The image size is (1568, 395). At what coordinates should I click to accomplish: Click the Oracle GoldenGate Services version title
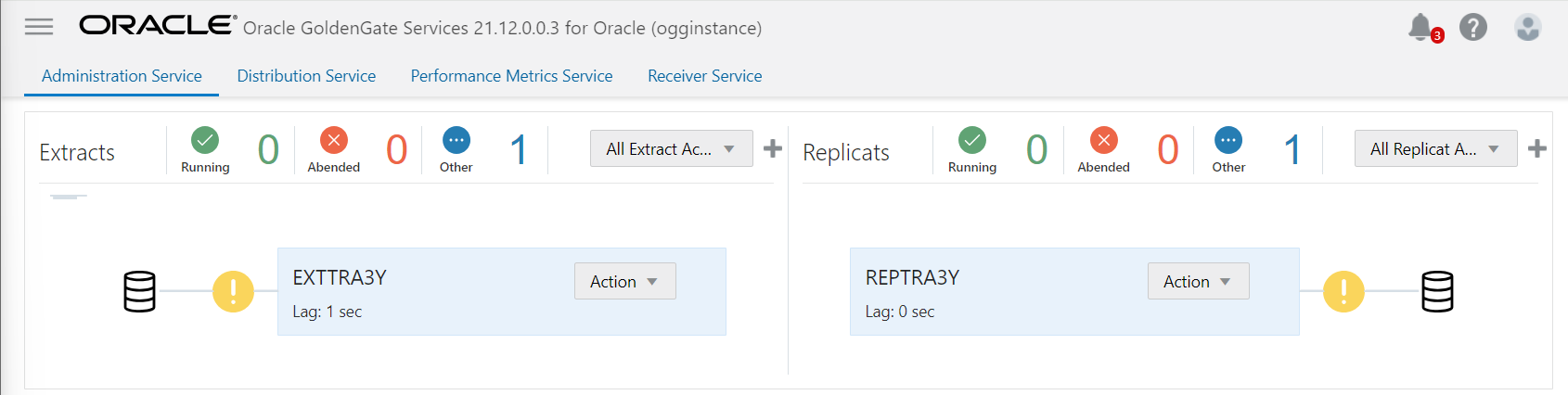[x=503, y=28]
